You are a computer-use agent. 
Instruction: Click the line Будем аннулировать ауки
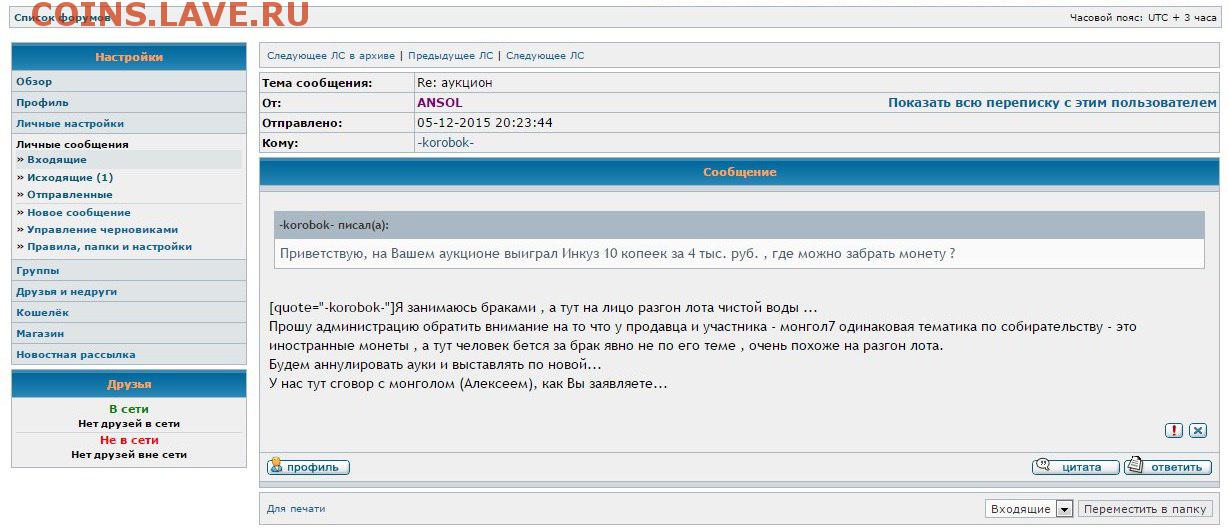click(435, 365)
